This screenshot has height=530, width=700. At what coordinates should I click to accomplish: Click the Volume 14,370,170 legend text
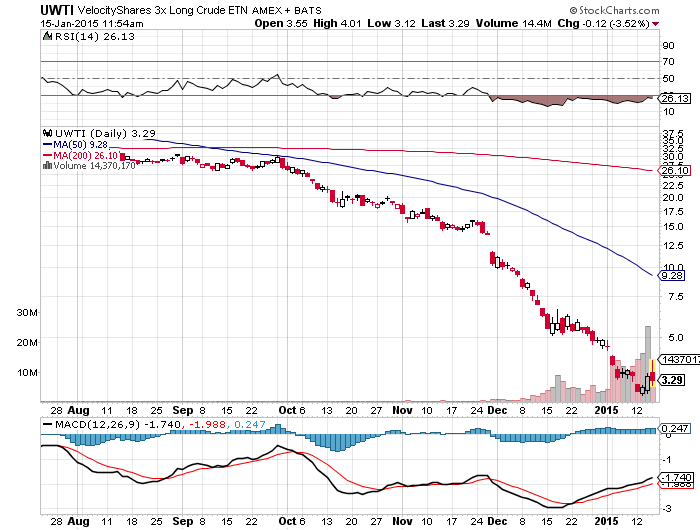[94, 166]
